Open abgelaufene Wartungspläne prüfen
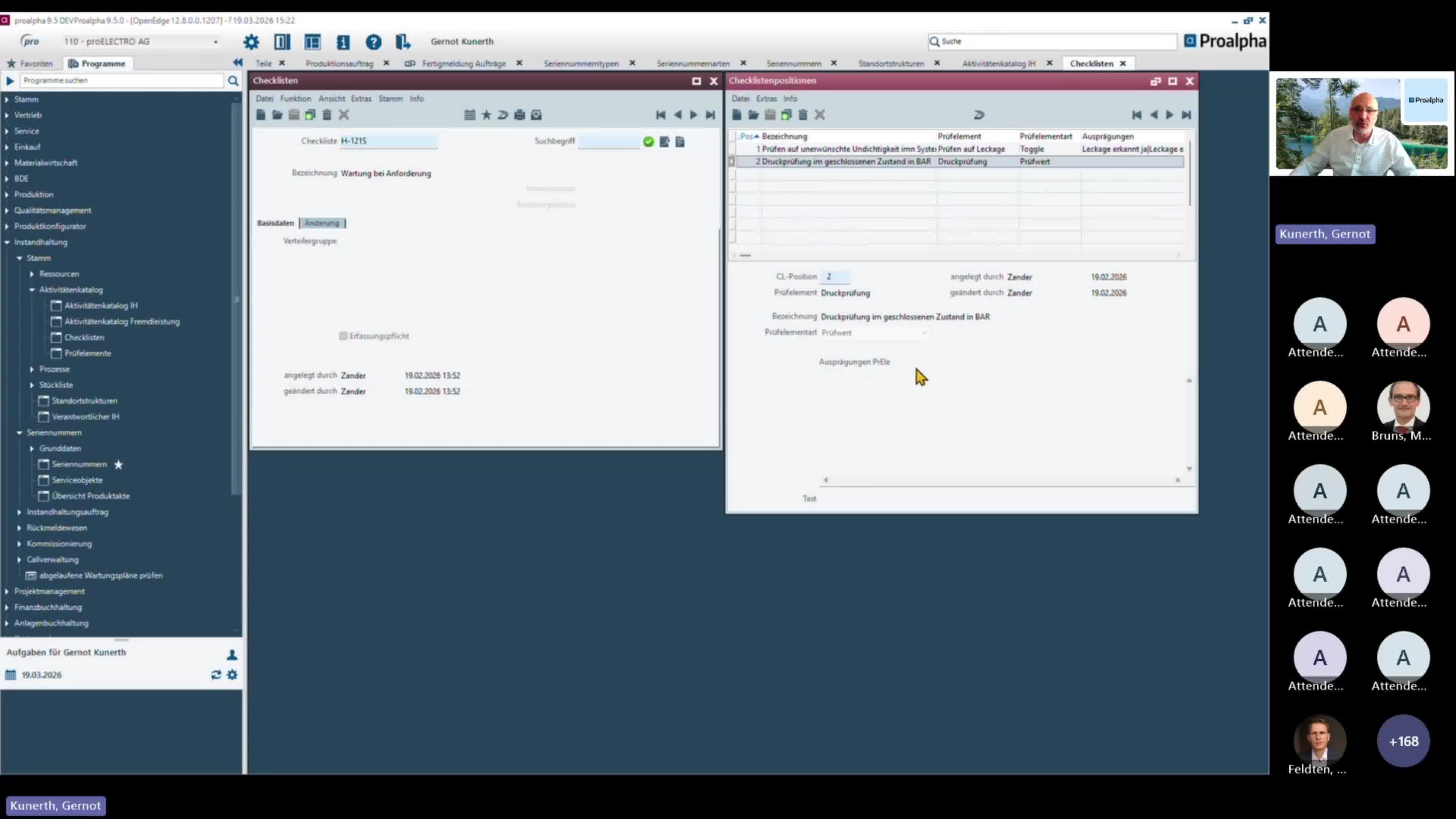 (100, 576)
